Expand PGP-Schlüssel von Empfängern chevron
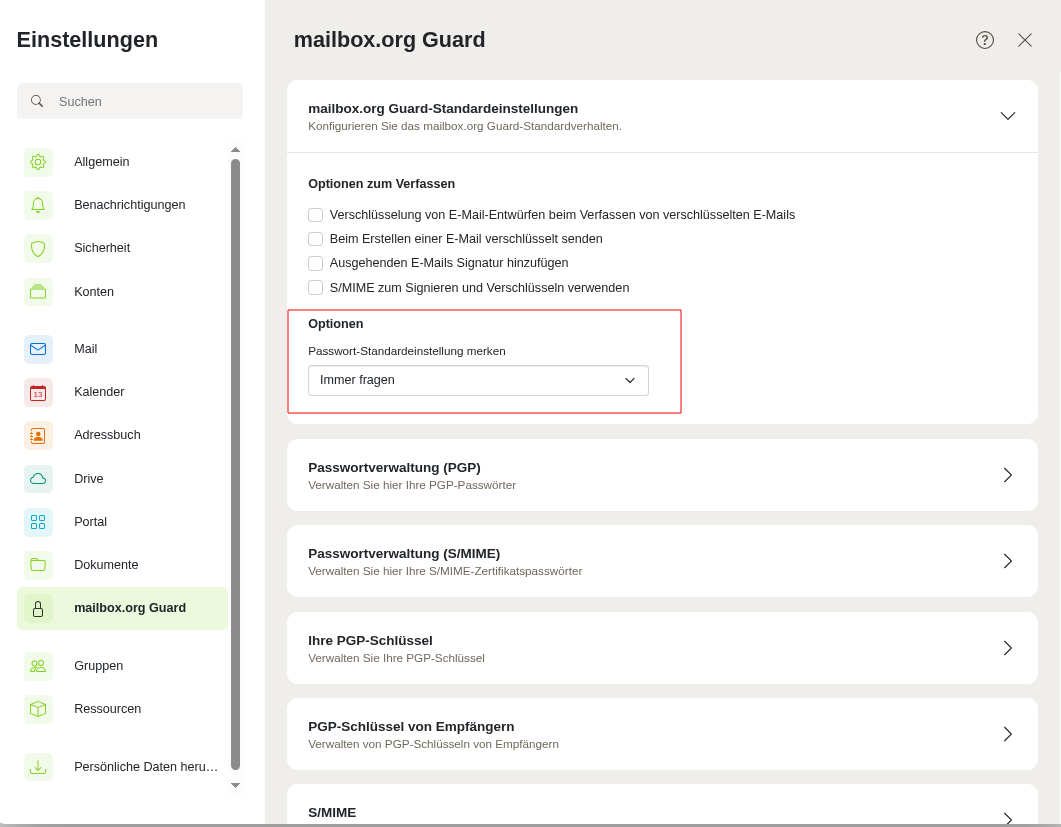1061x827 pixels. (1008, 734)
